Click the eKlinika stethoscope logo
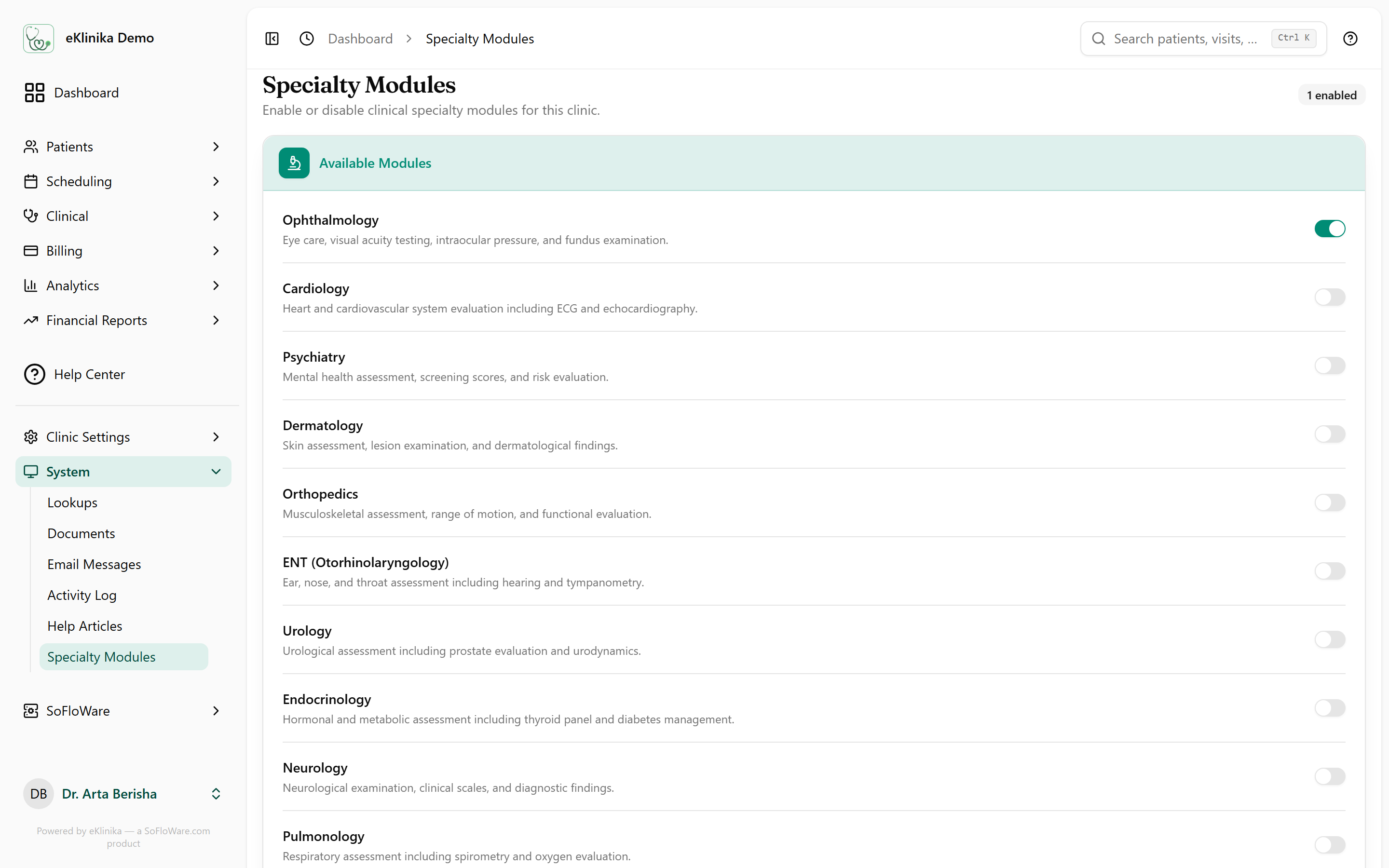This screenshot has width=1389, height=868. (x=39, y=38)
